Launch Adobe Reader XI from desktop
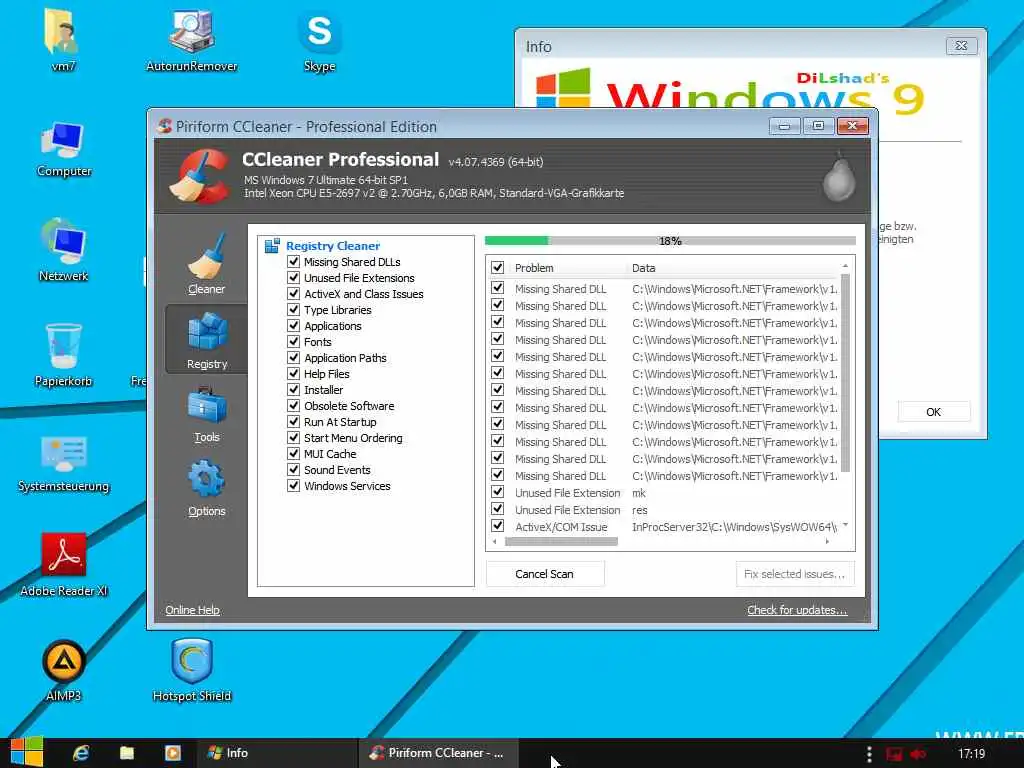This screenshot has width=1024, height=768. click(x=63, y=565)
